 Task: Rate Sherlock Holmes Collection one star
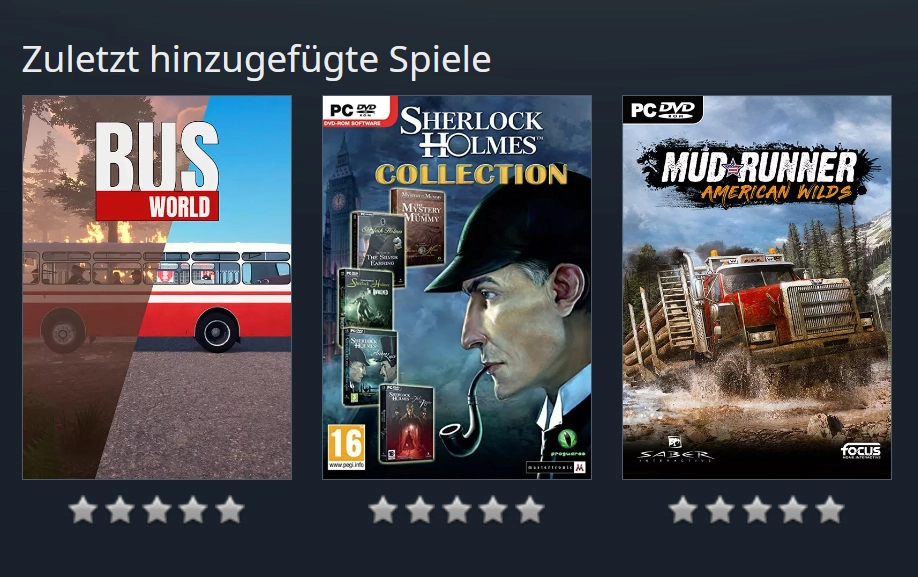click(383, 510)
